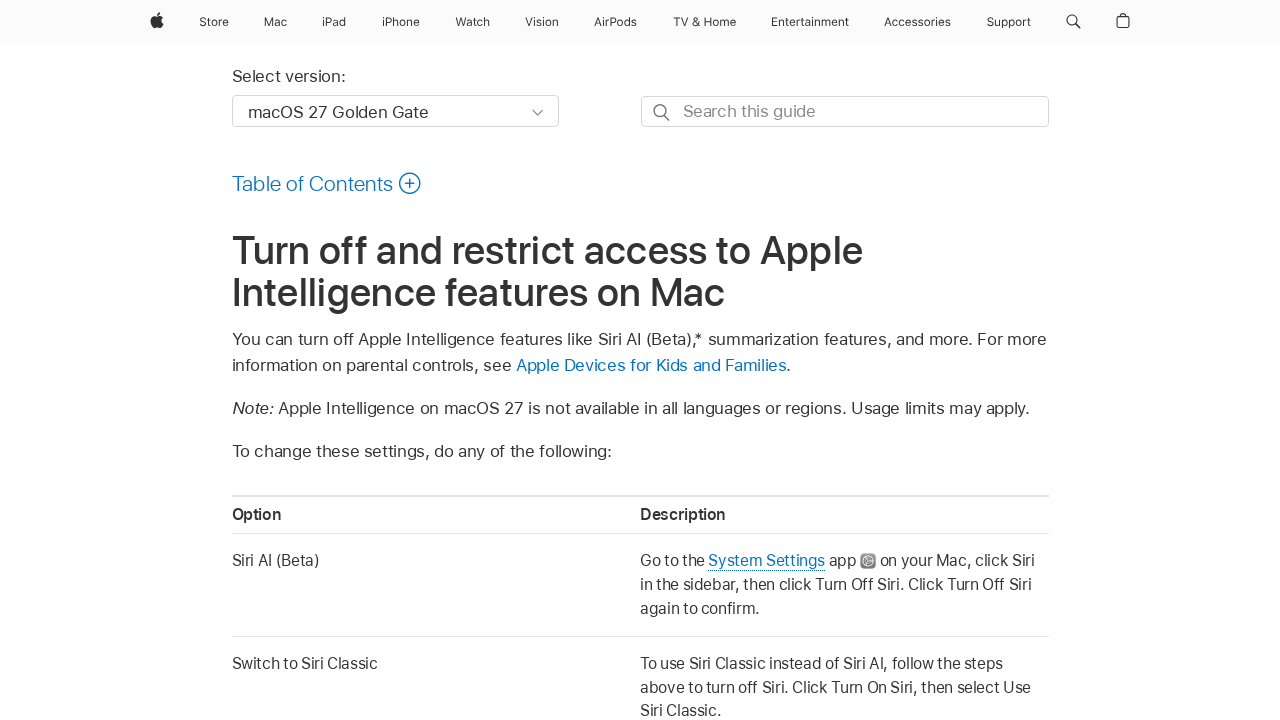Click the System Settings gear app icon
The width and height of the screenshot is (1280, 720).
(x=868, y=561)
